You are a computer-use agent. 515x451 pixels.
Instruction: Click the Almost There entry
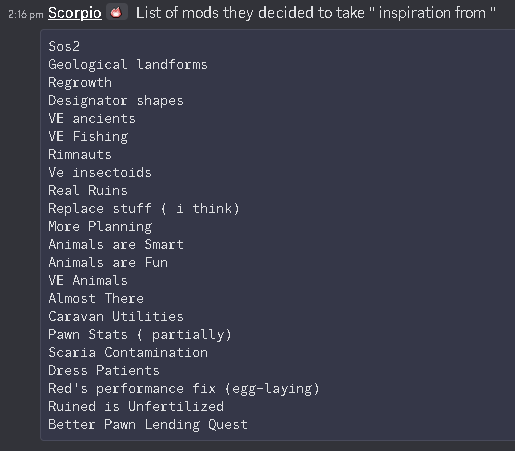(96, 298)
